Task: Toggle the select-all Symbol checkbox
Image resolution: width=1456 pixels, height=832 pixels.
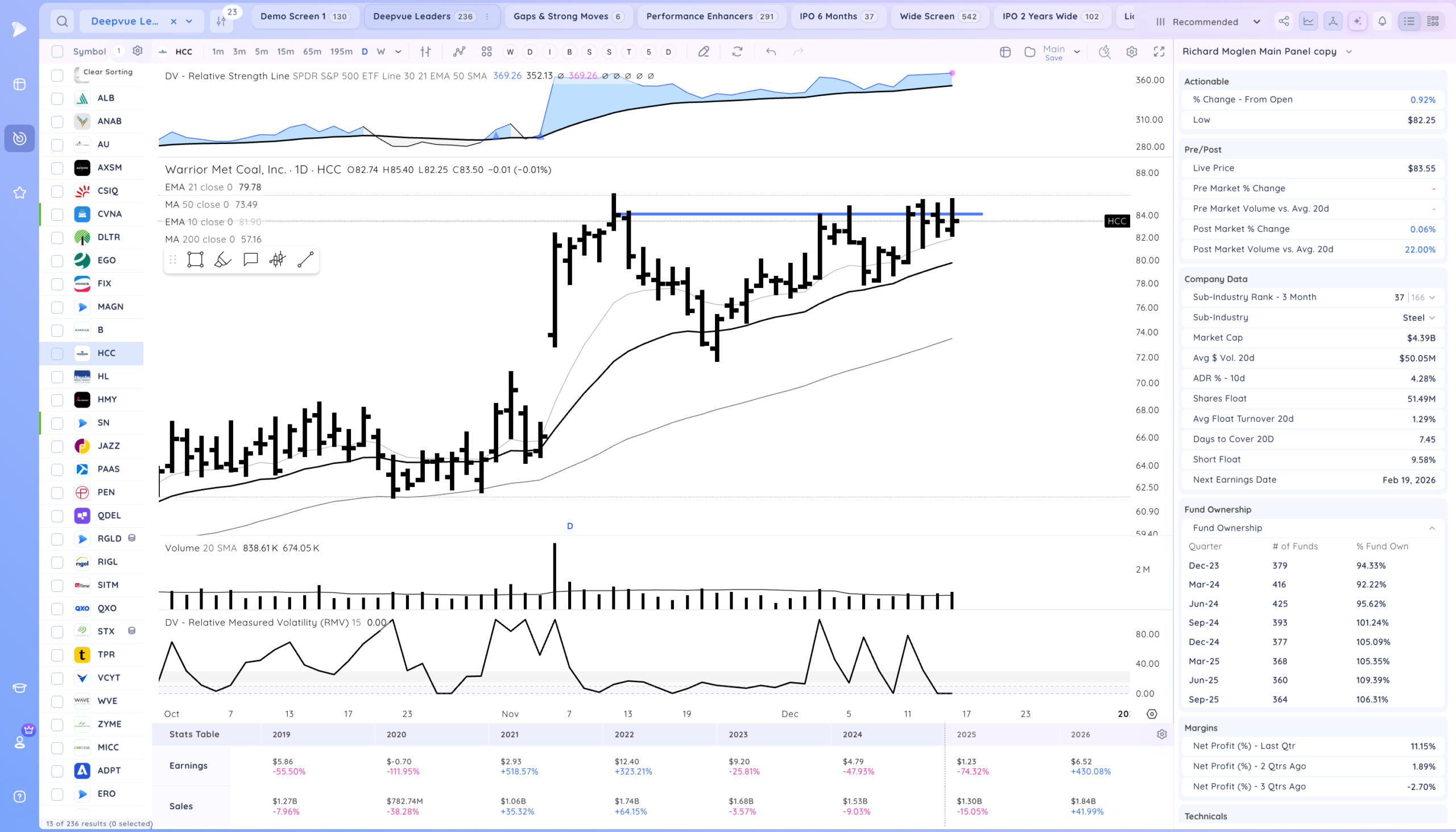Action: pos(57,51)
